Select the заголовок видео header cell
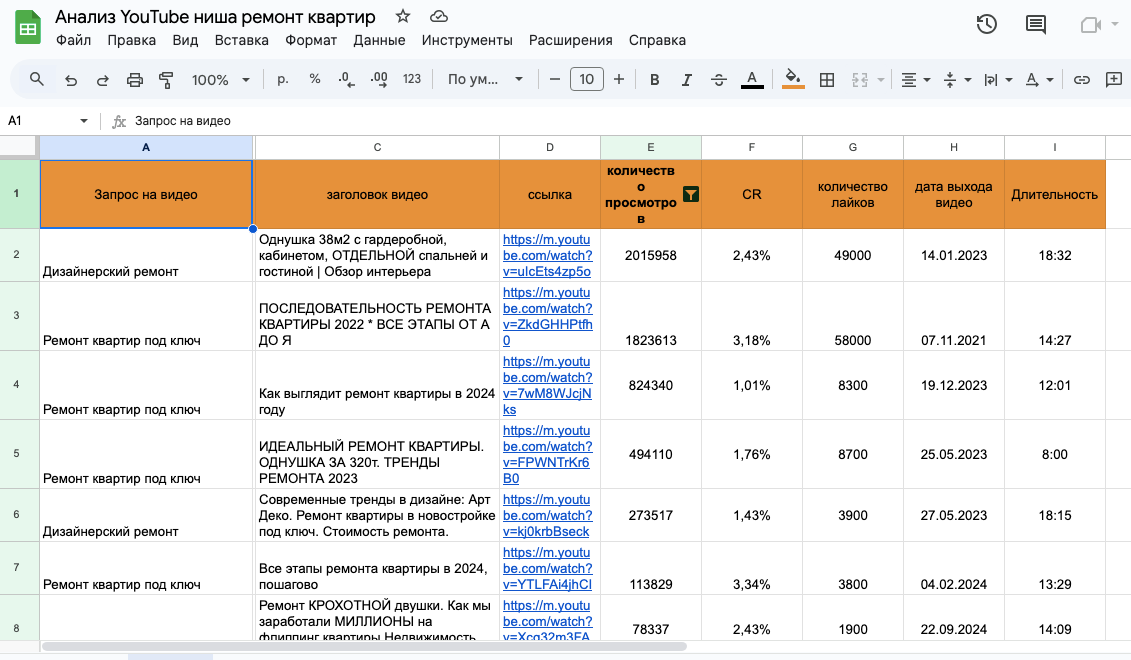 click(377, 194)
